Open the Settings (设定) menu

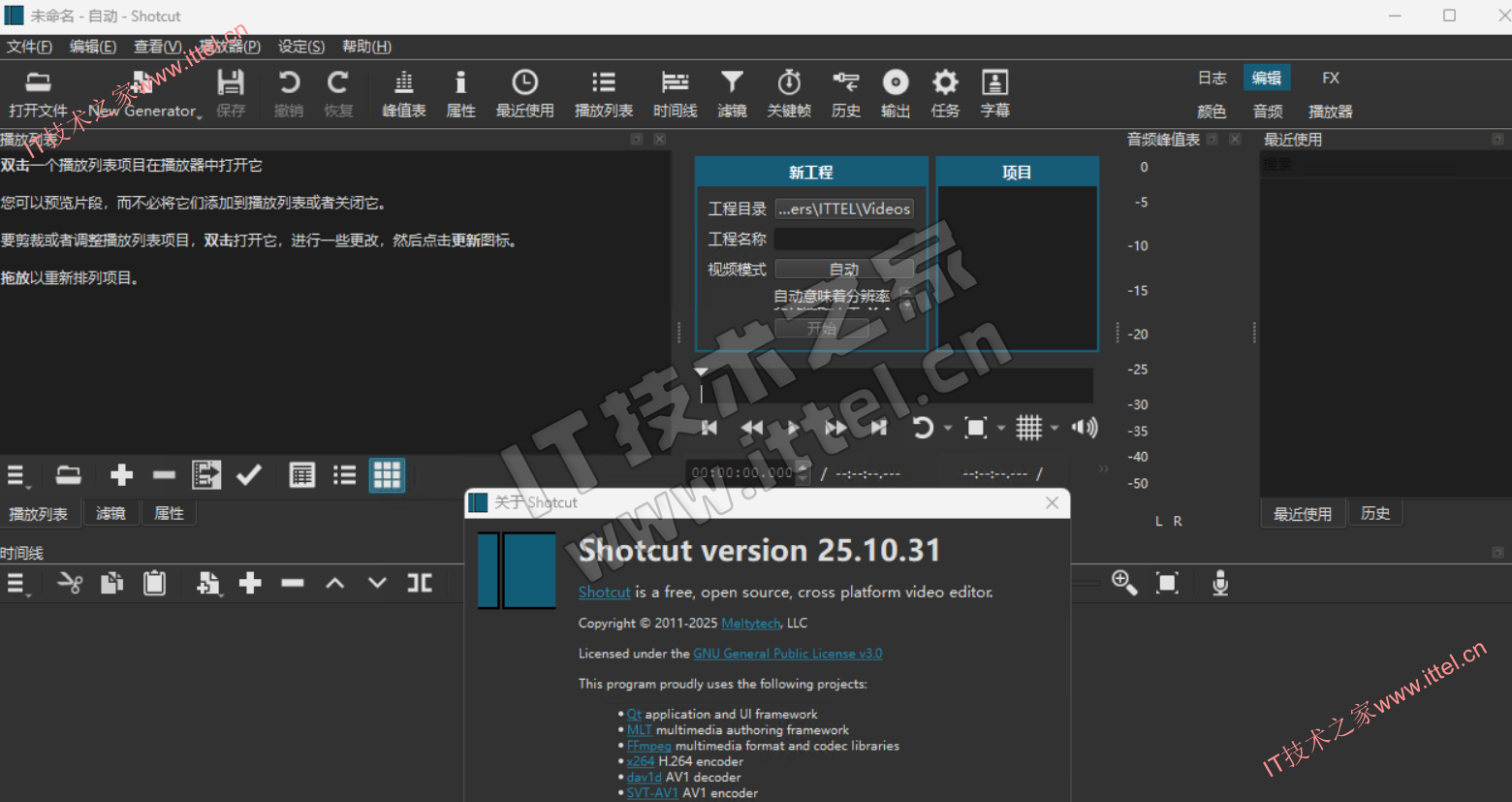[x=300, y=47]
